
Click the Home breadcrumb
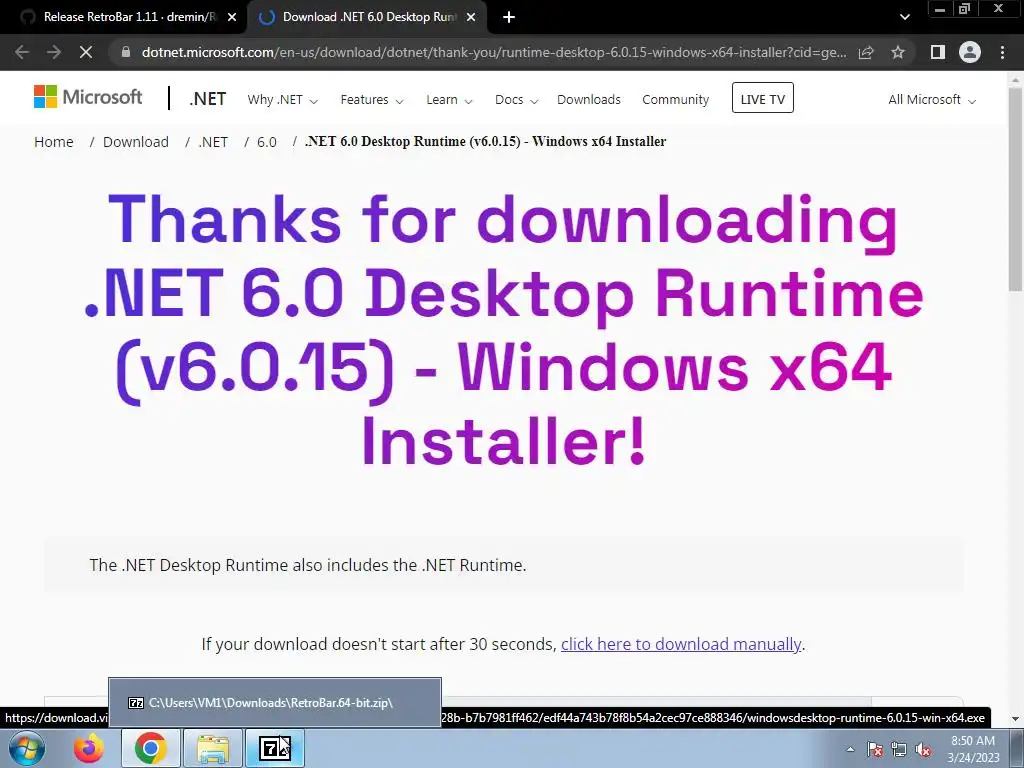click(x=54, y=142)
